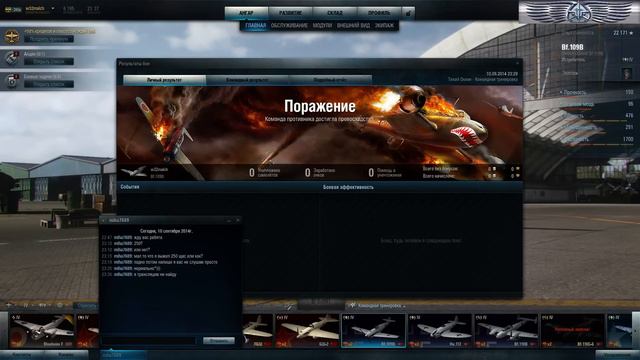This screenshot has height=360, width=640.
Task: Open the Ангар main tab
Action: click(246, 13)
